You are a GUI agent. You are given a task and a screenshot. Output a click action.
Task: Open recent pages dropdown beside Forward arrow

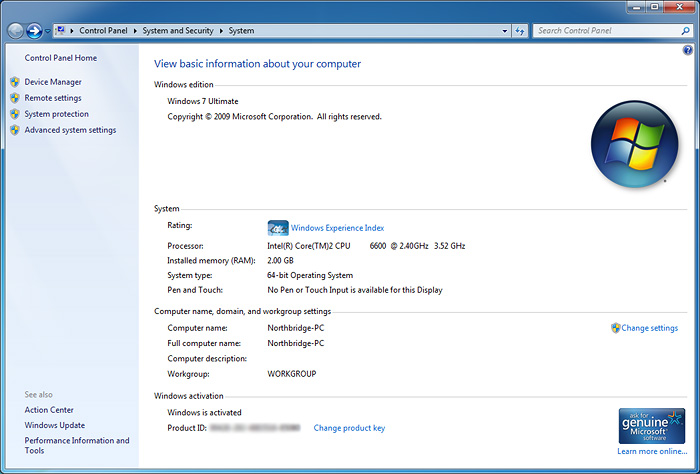click(47, 31)
